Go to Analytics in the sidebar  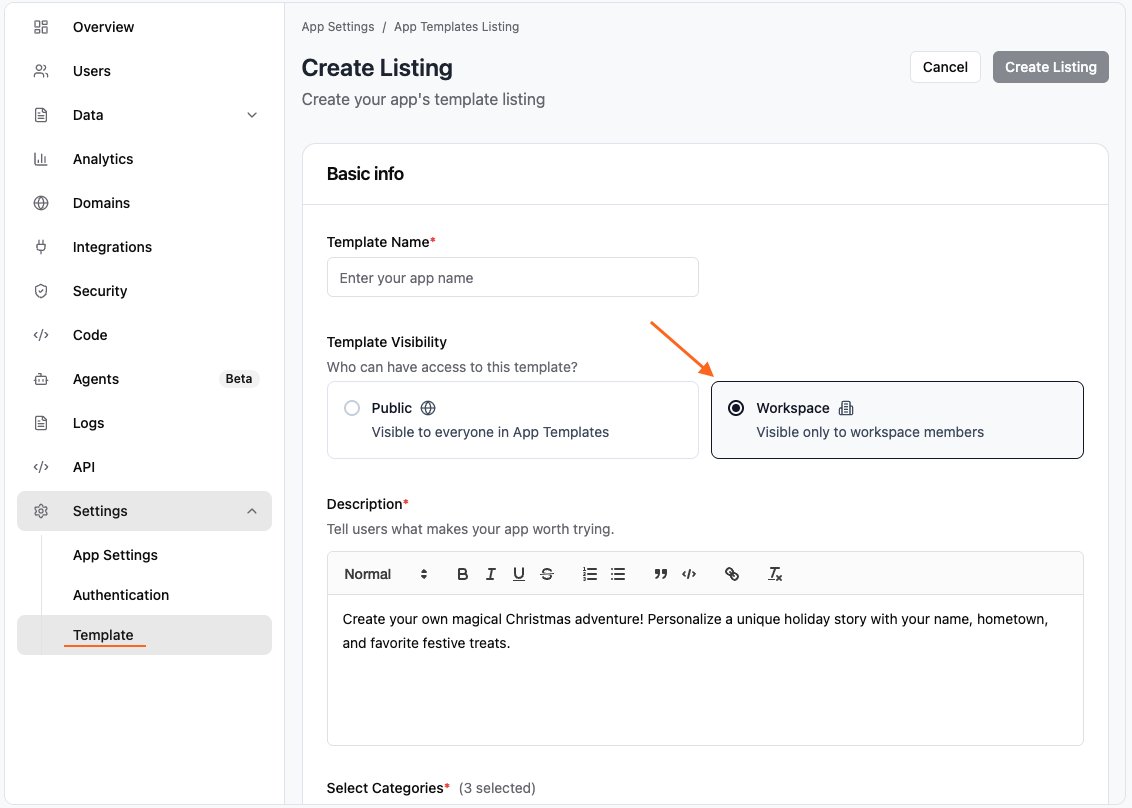(103, 160)
